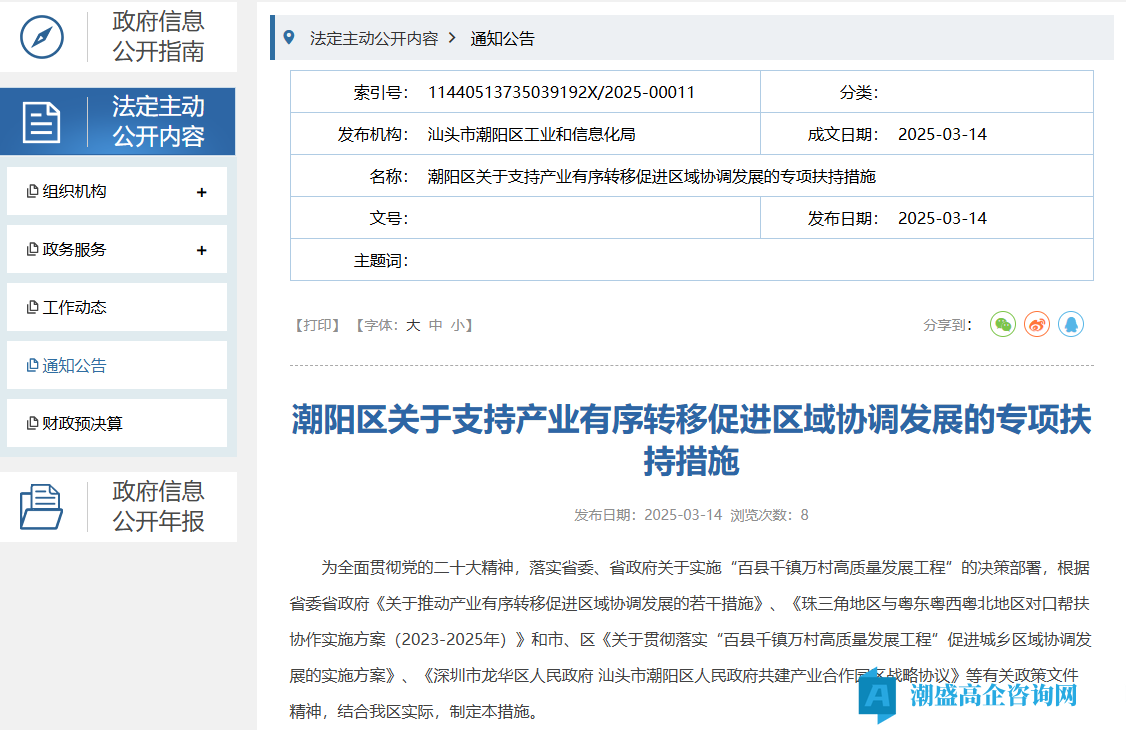Click the WeChat share icon
The width and height of the screenshot is (1126, 730).
pyautogui.click(x=1003, y=324)
